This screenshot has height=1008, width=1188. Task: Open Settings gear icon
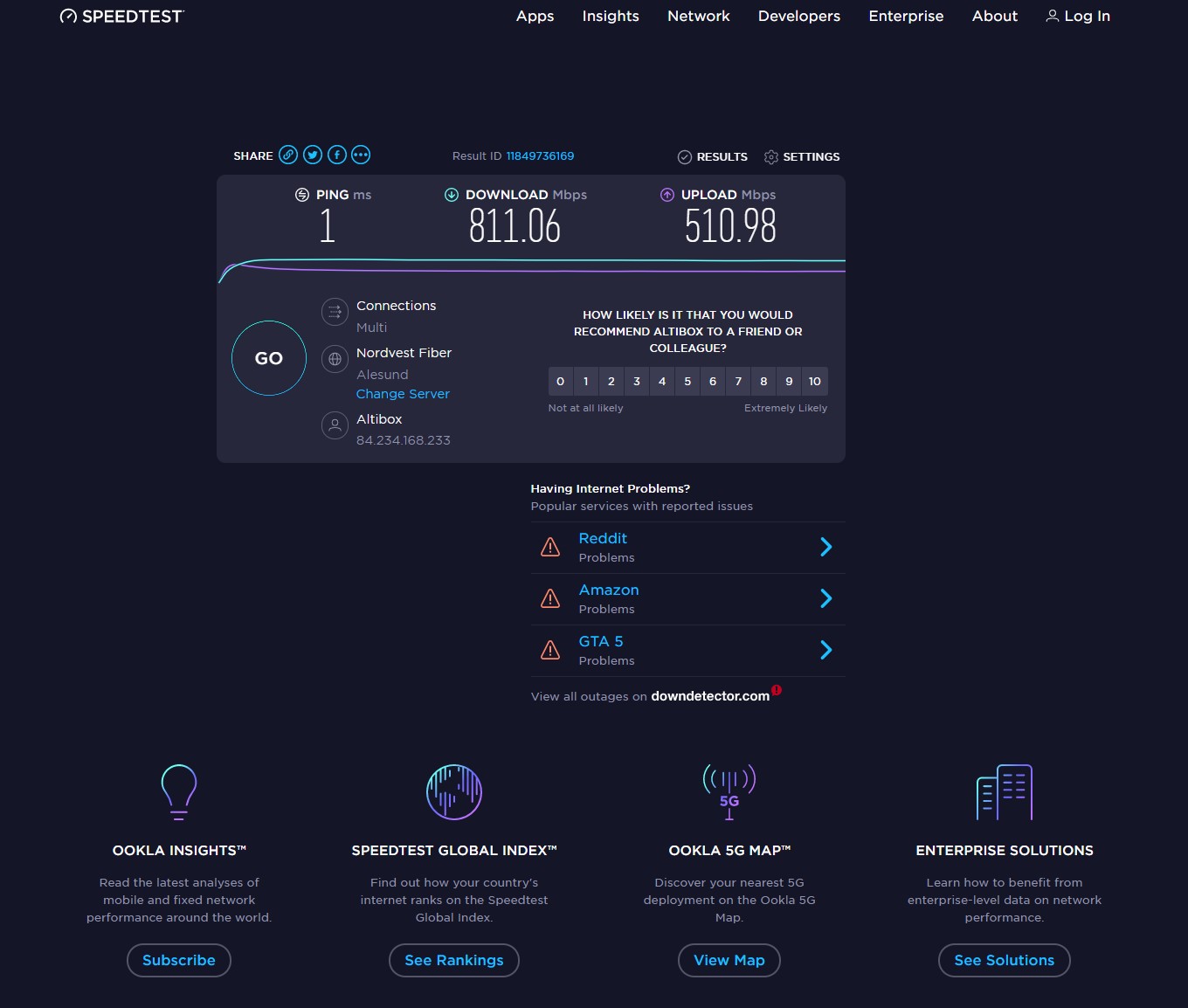(x=770, y=157)
